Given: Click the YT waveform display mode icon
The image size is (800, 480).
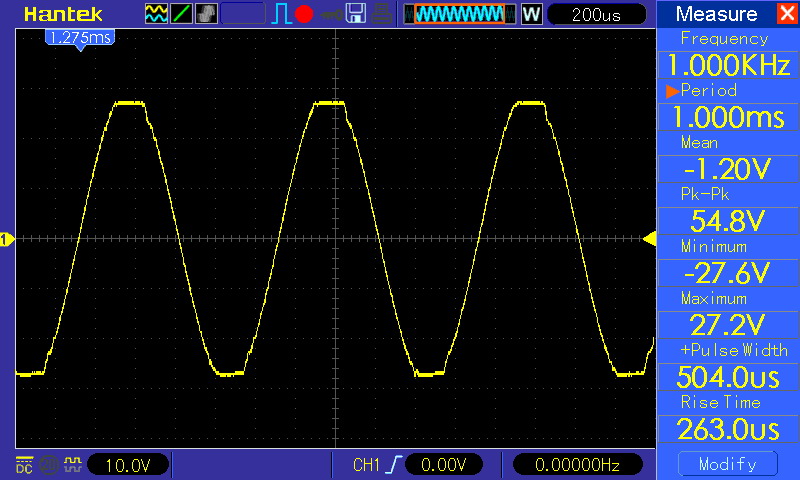Looking at the screenshot, I should [x=156, y=13].
